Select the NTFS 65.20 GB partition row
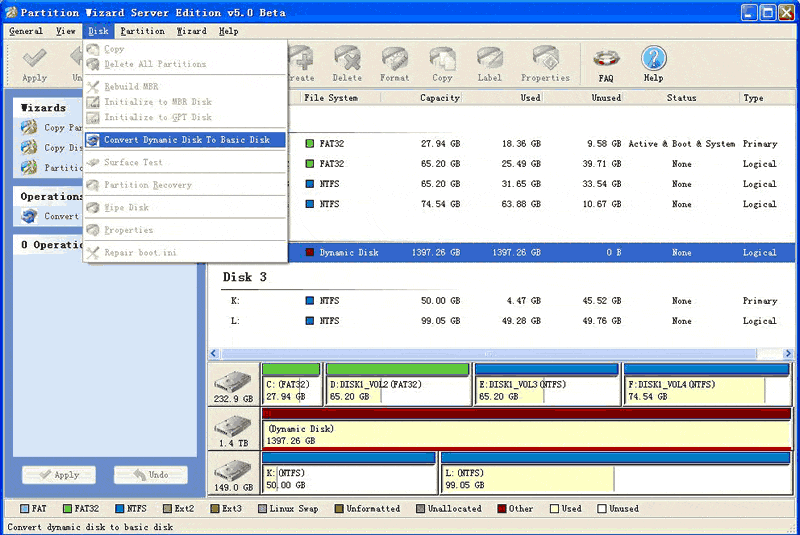Viewport: 800px width, 535px height. point(541,184)
